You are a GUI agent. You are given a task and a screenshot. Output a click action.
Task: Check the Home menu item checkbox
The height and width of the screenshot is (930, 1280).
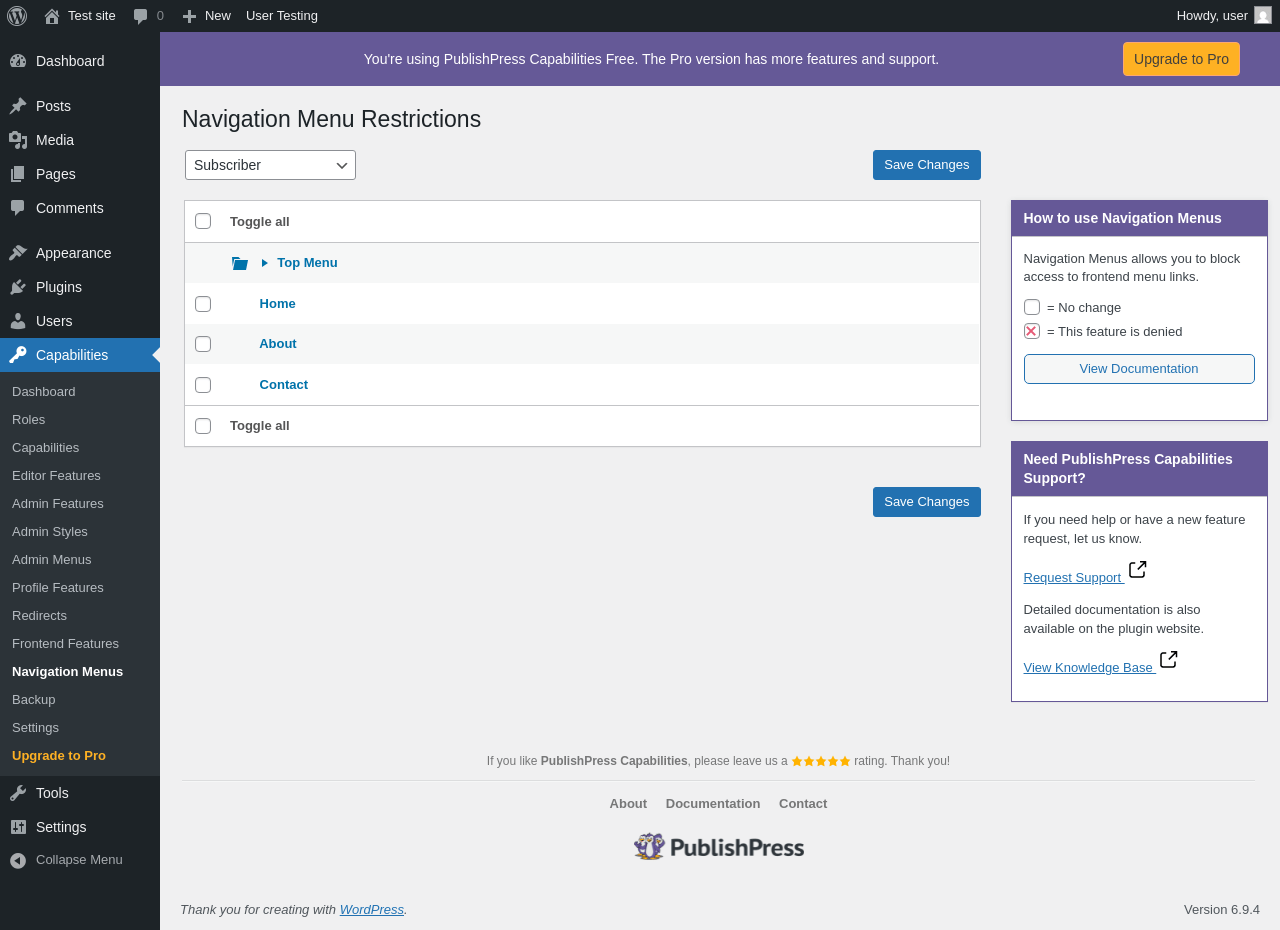pyautogui.click(x=203, y=304)
